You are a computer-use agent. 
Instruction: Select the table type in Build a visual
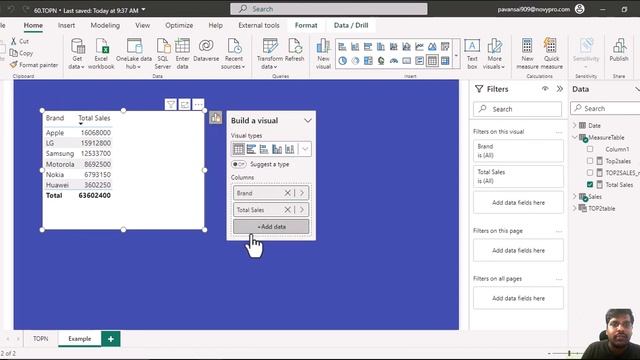pos(238,149)
